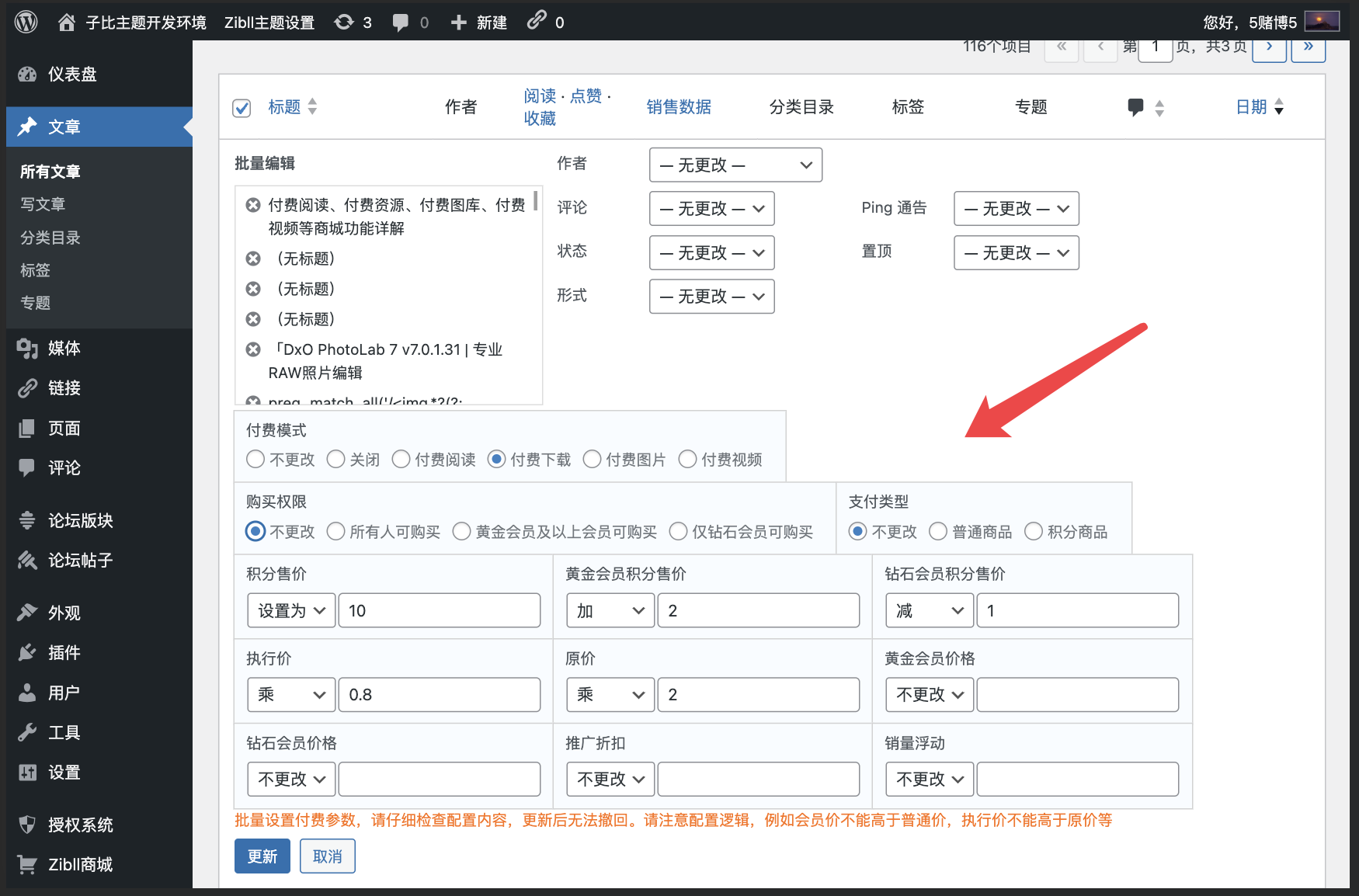Open the Zibll商城 sidebar item
The width and height of the screenshot is (1359, 896).
pos(81,864)
